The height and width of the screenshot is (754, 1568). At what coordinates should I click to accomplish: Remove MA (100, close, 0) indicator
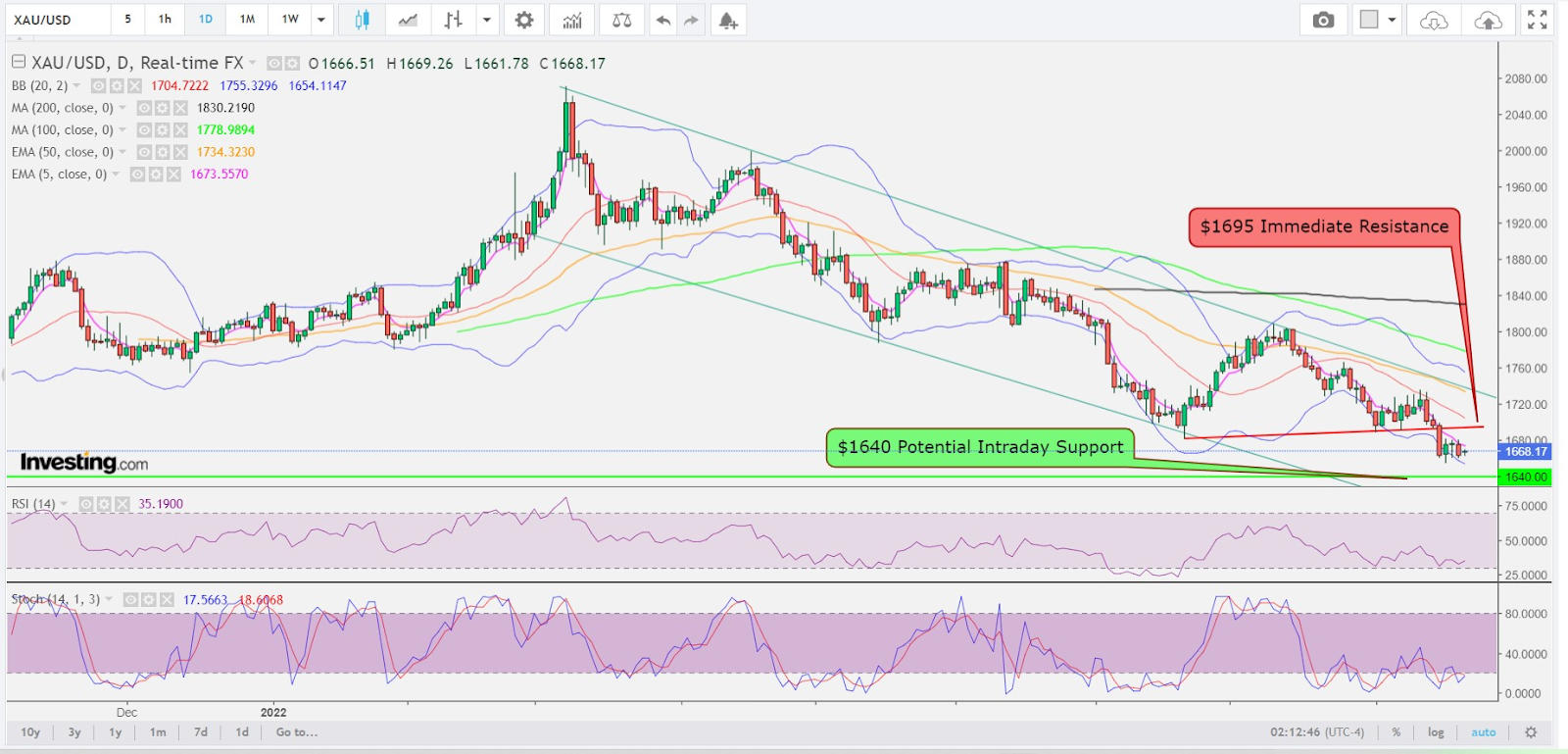pos(180,129)
